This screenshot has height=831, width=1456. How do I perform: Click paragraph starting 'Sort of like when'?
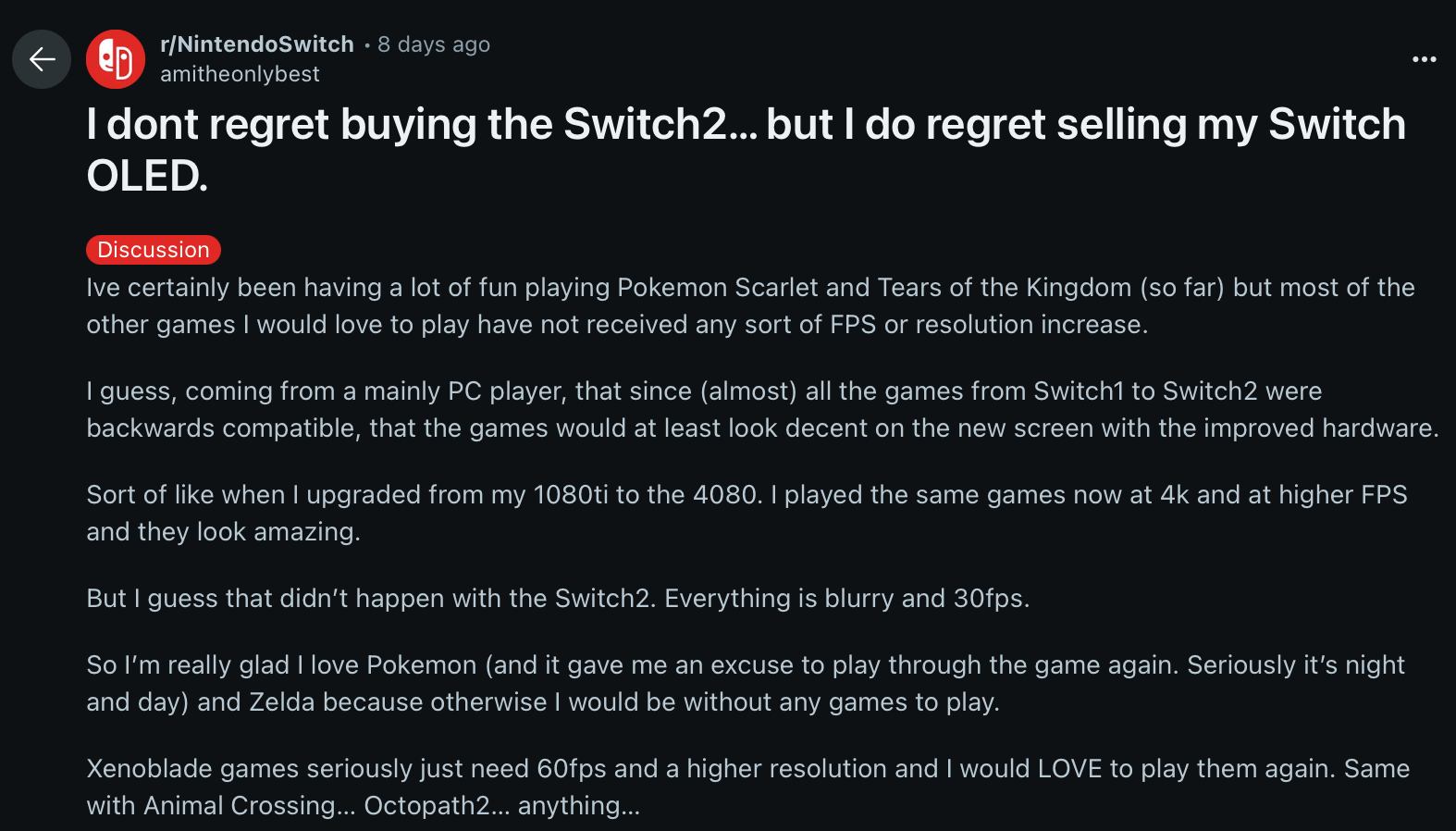747,514
